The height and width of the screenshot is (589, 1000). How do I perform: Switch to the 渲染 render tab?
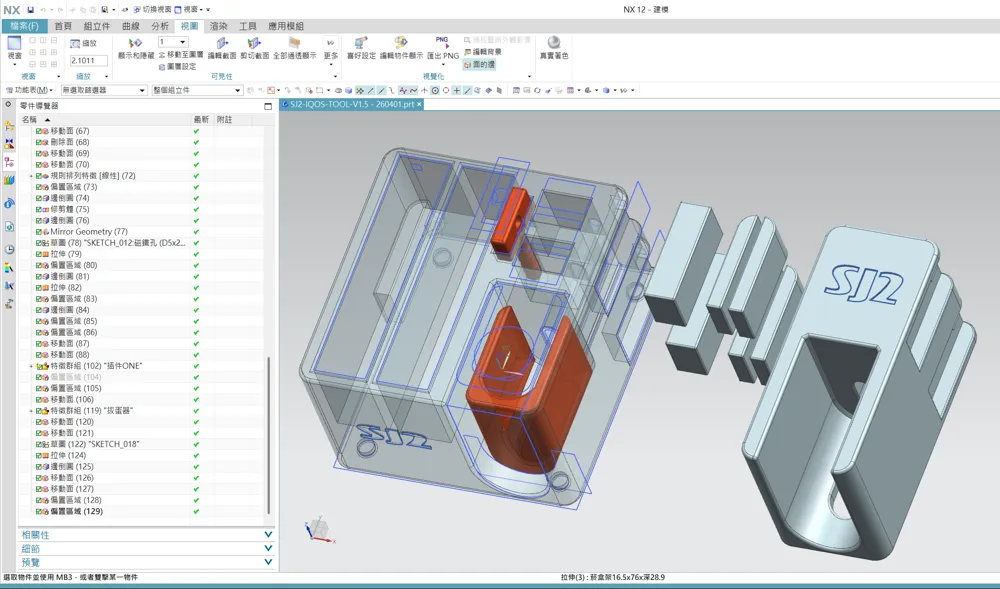[x=219, y=26]
